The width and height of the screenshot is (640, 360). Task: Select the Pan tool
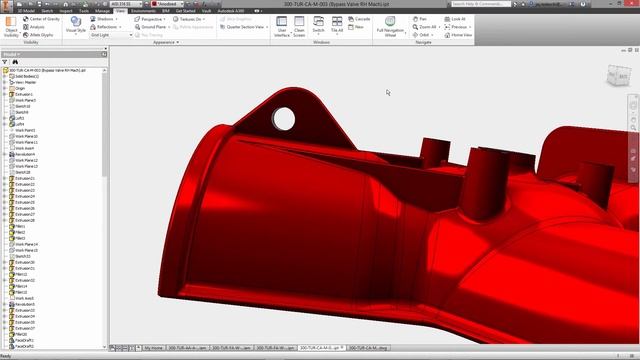pyautogui.click(x=420, y=19)
